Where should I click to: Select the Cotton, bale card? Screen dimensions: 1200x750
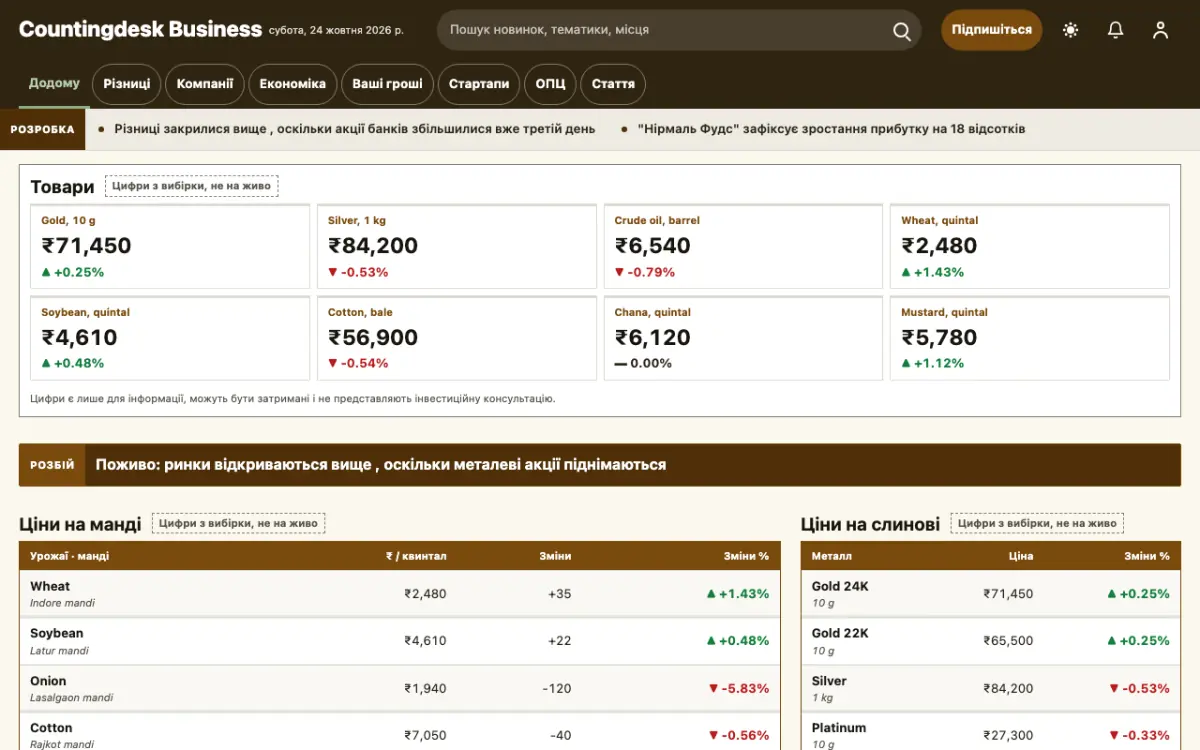[457, 338]
